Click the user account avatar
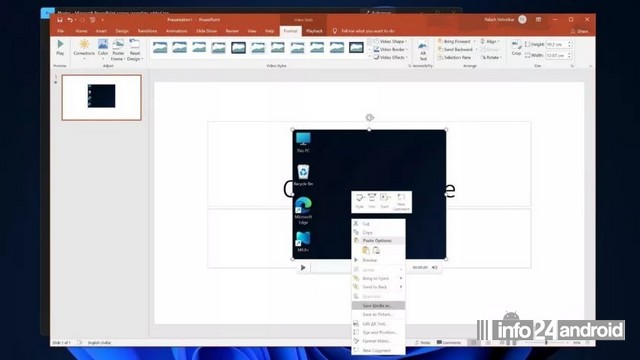The width and height of the screenshot is (640, 360). [522, 20]
